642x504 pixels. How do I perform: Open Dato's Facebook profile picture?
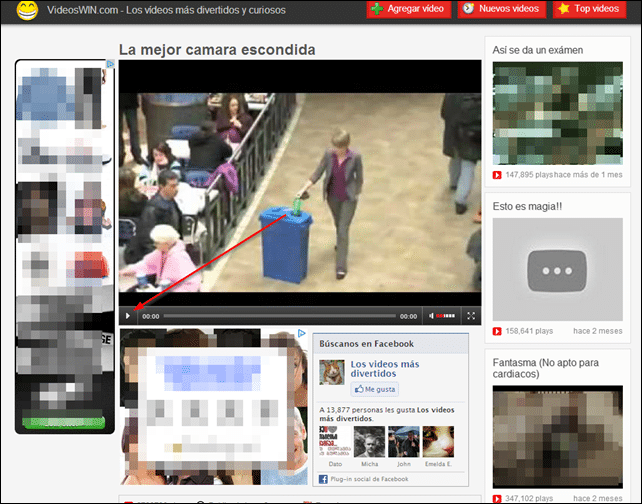335,442
